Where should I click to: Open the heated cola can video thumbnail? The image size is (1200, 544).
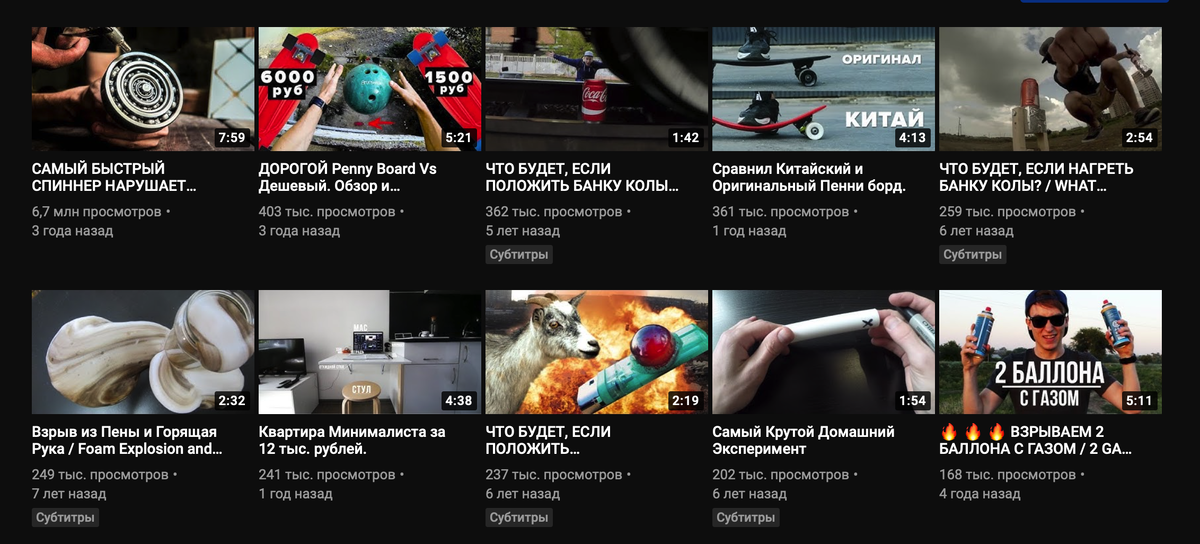[1051, 89]
